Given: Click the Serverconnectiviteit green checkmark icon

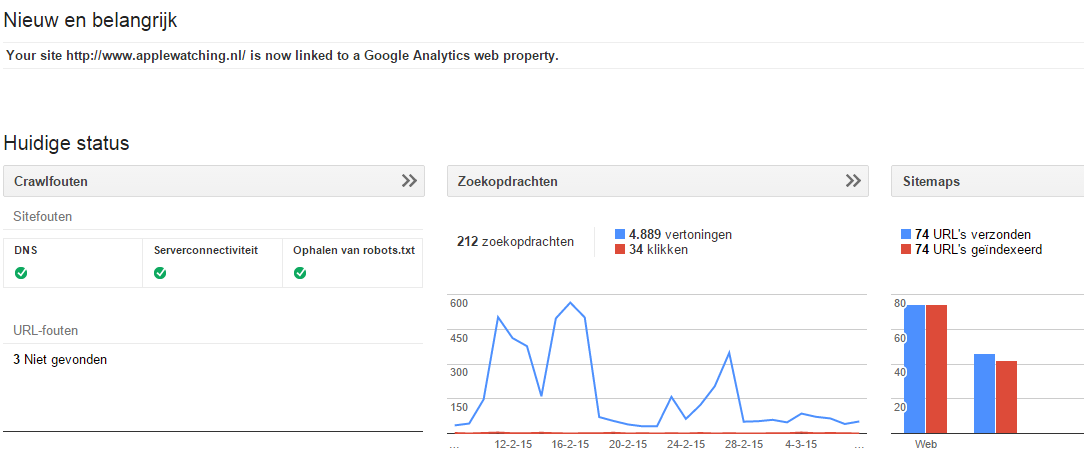Looking at the screenshot, I should coord(160,273).
